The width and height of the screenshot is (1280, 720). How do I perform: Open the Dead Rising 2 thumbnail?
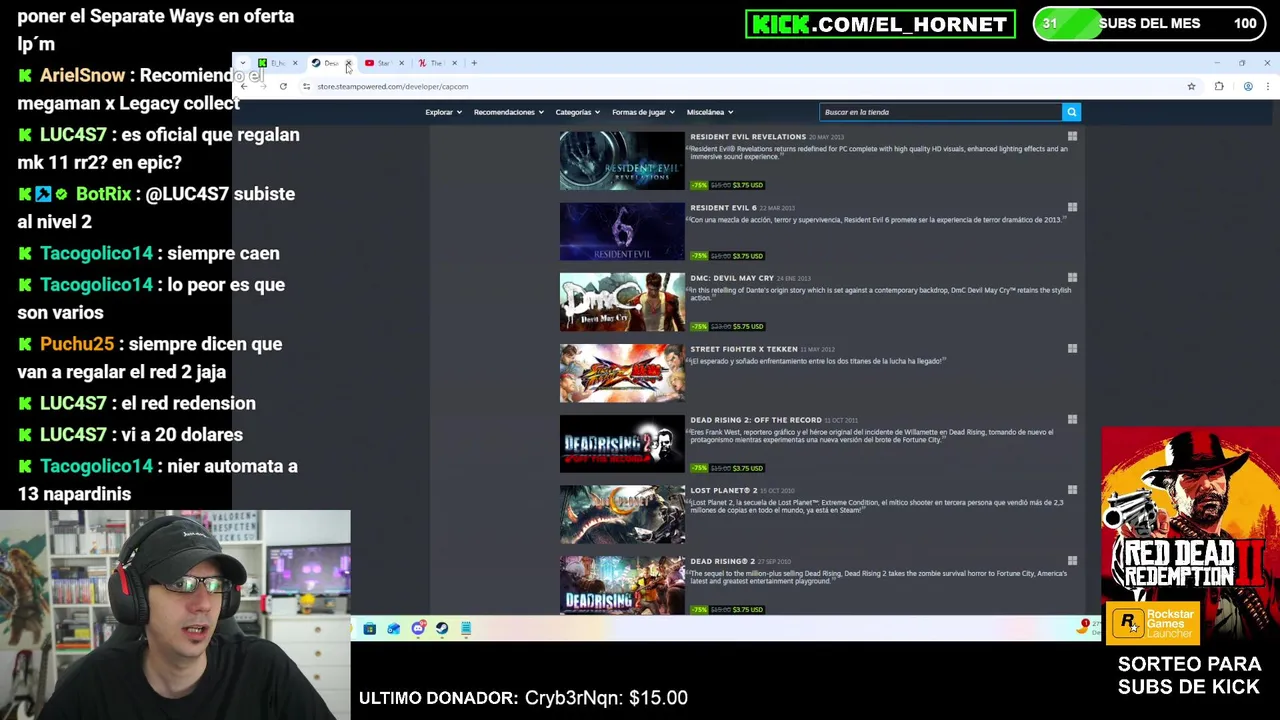point(622,585)
